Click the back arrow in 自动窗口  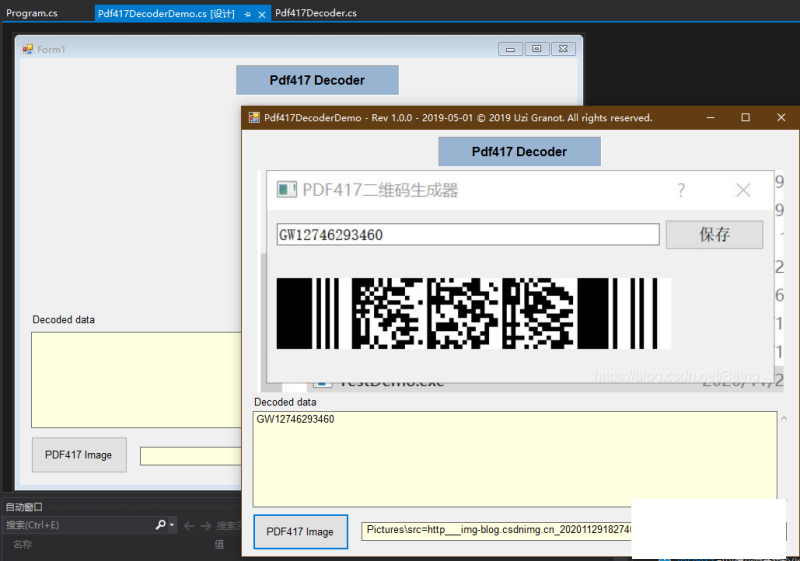click(189, 526)
